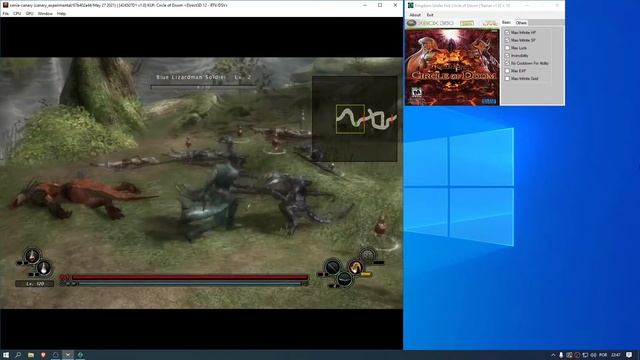Click the trainer window title bar icon
Image resolution: width=640 pixels, height=360 pixels.
[x=410, y=5]
